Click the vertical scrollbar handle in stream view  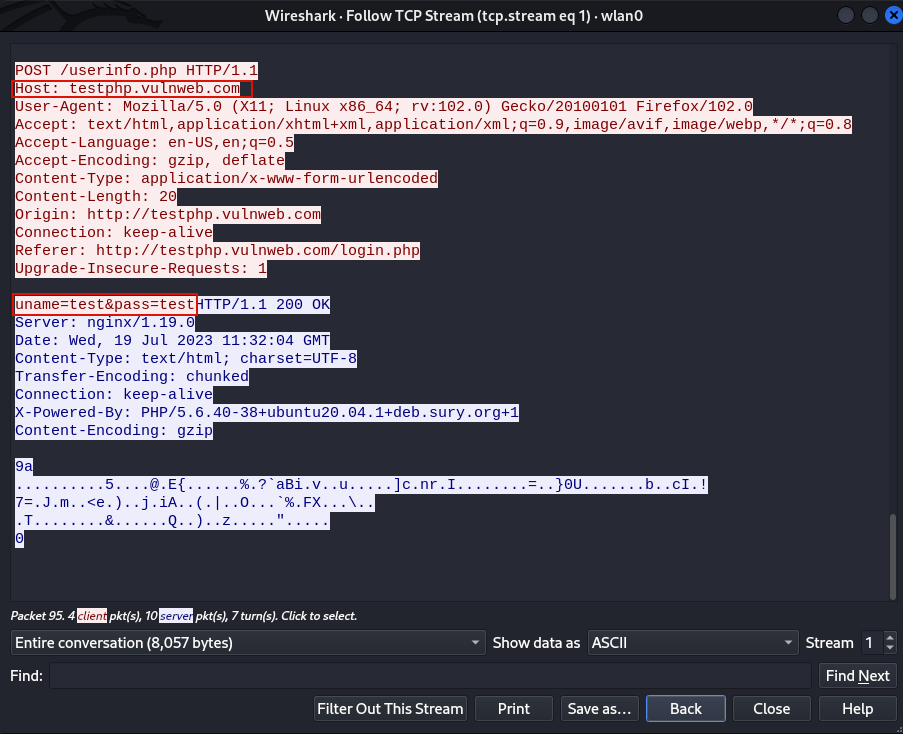[x=892, y=555]
